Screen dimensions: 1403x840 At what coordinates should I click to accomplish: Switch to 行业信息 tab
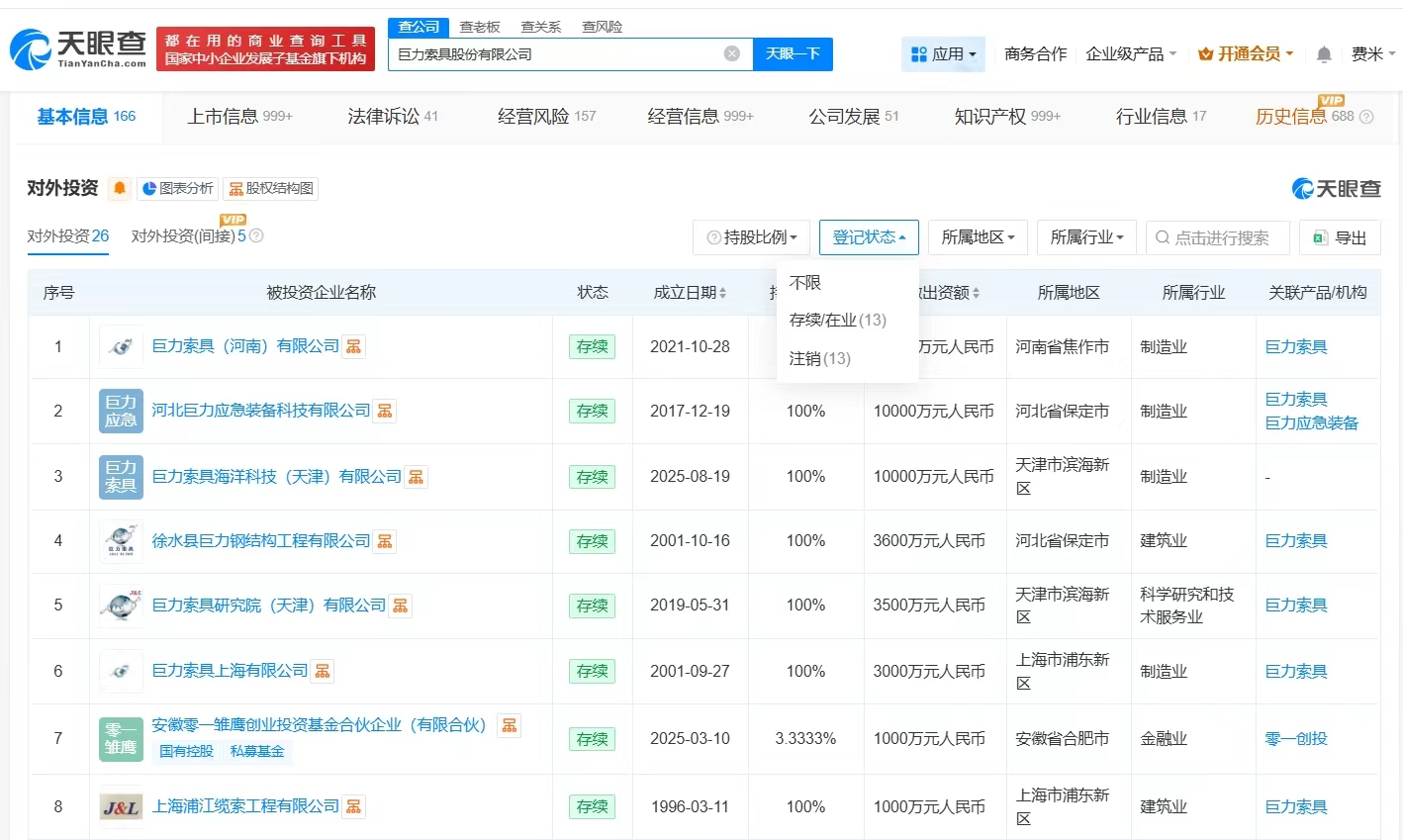tap(1161, 117)
